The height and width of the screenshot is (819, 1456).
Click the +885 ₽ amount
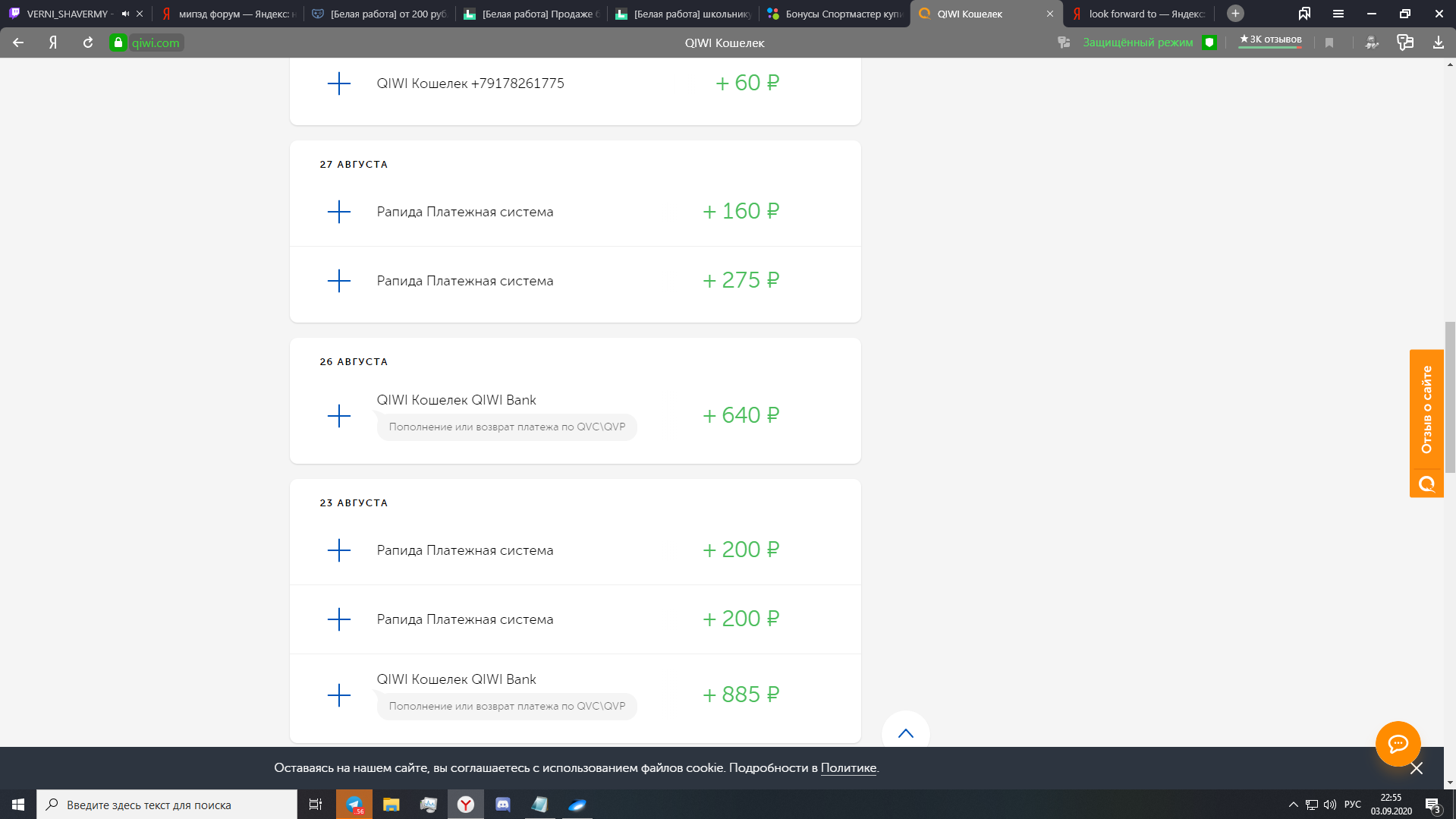[741, 695]
